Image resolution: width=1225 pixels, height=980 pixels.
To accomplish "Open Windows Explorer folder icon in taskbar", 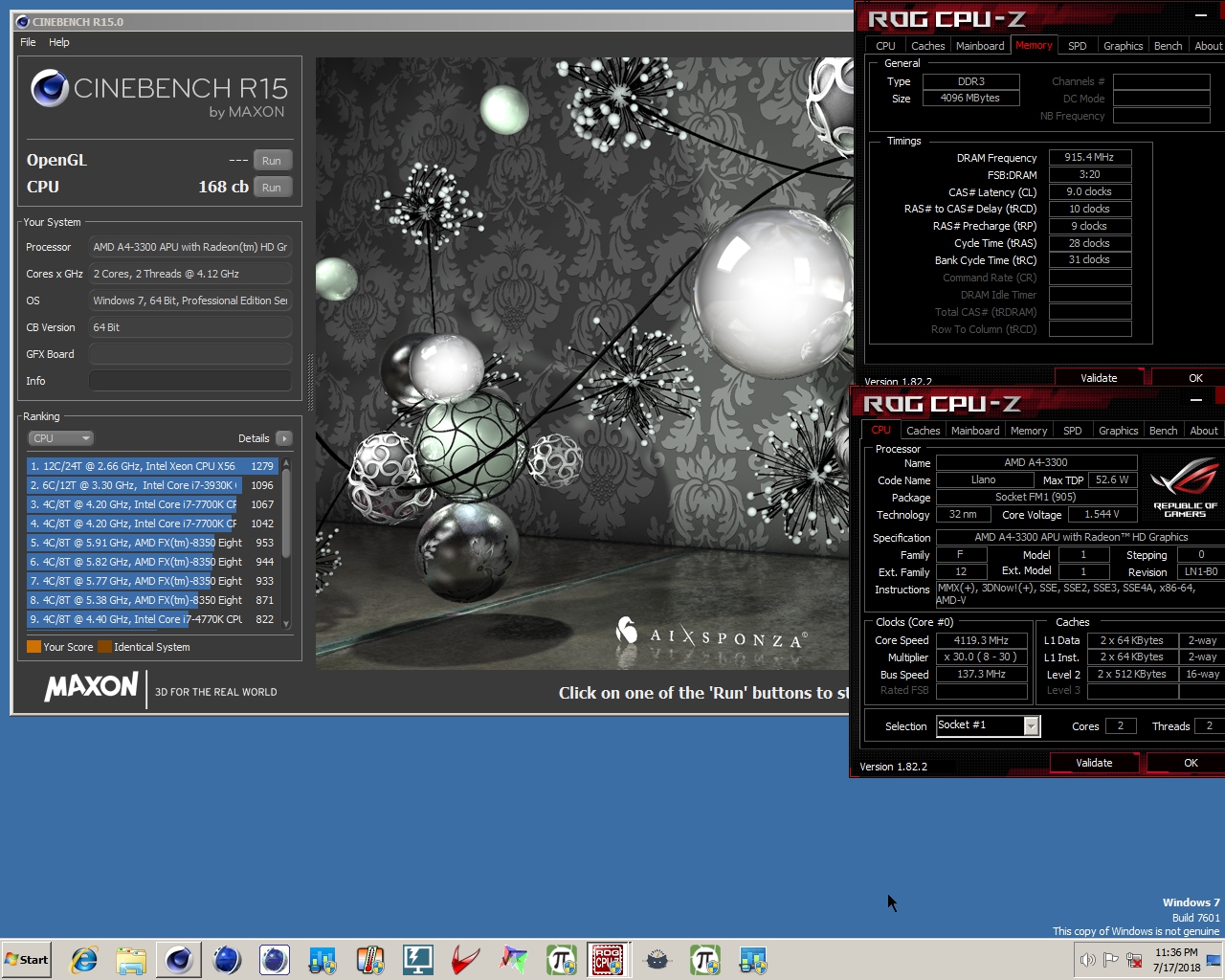I will tap(131, 959).
